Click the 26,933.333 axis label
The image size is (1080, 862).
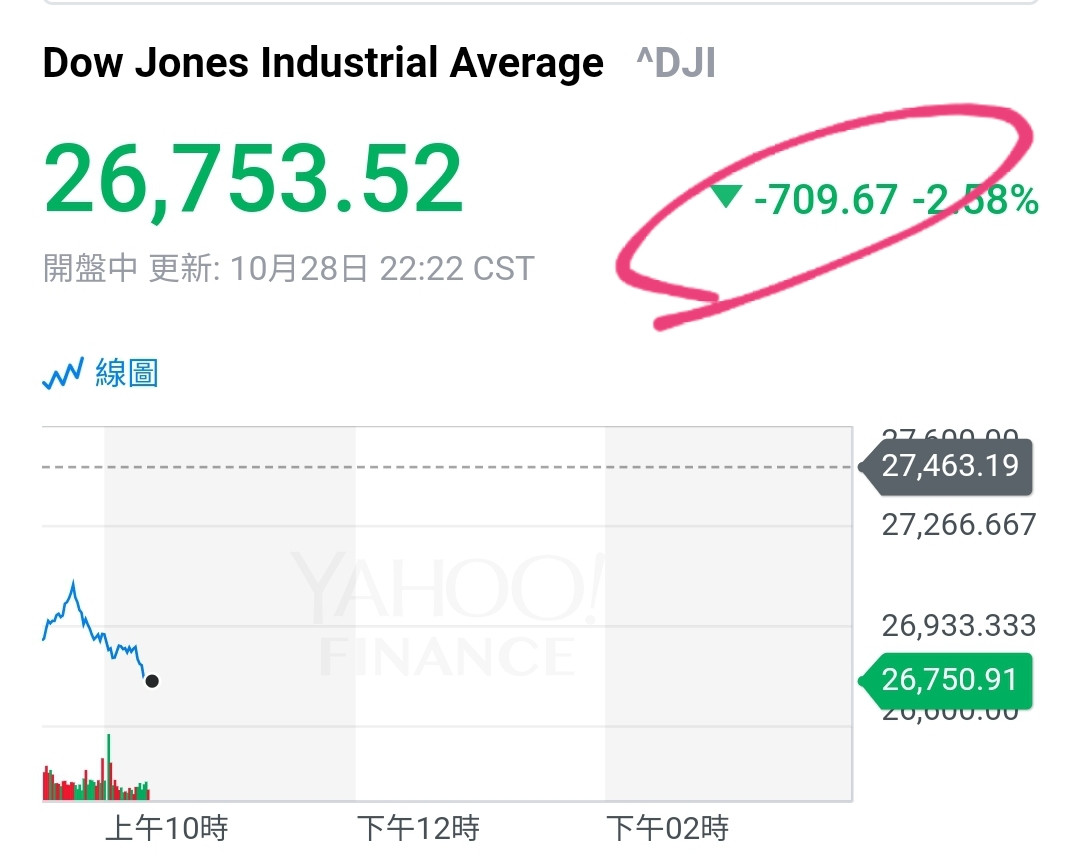958,626
